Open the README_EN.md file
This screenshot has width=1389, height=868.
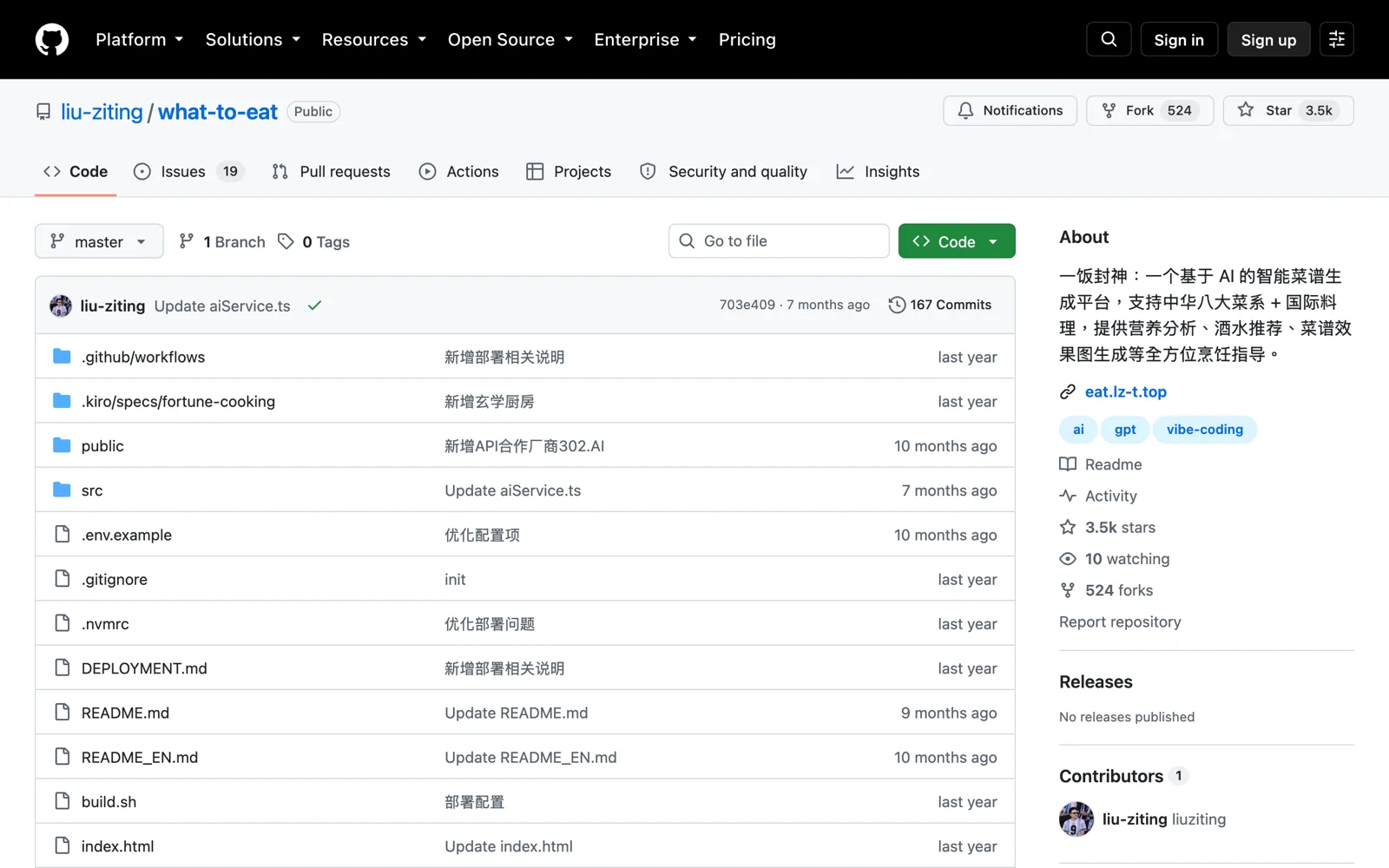(x=140, y=757)
